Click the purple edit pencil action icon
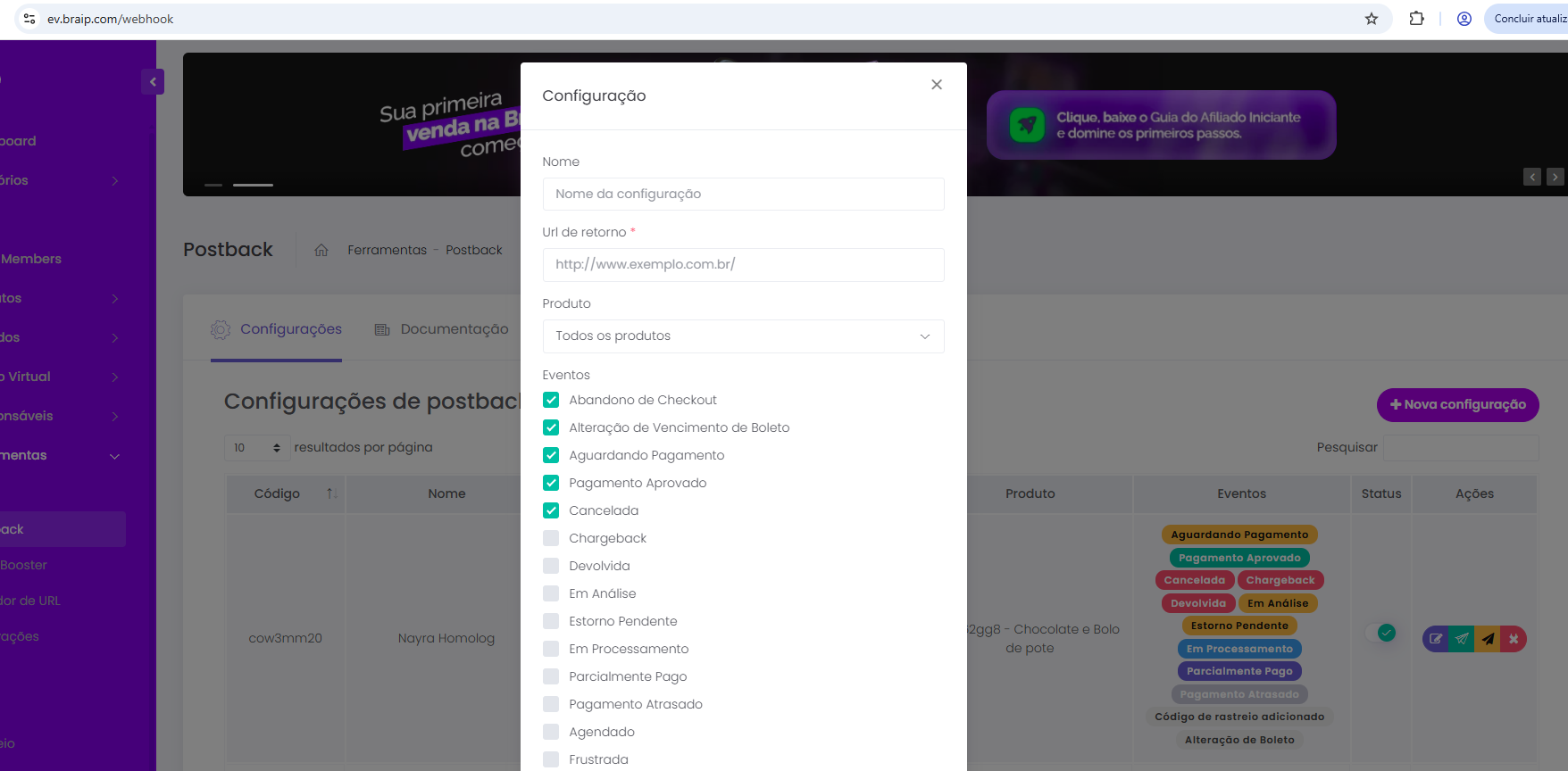 [1436, 639]
